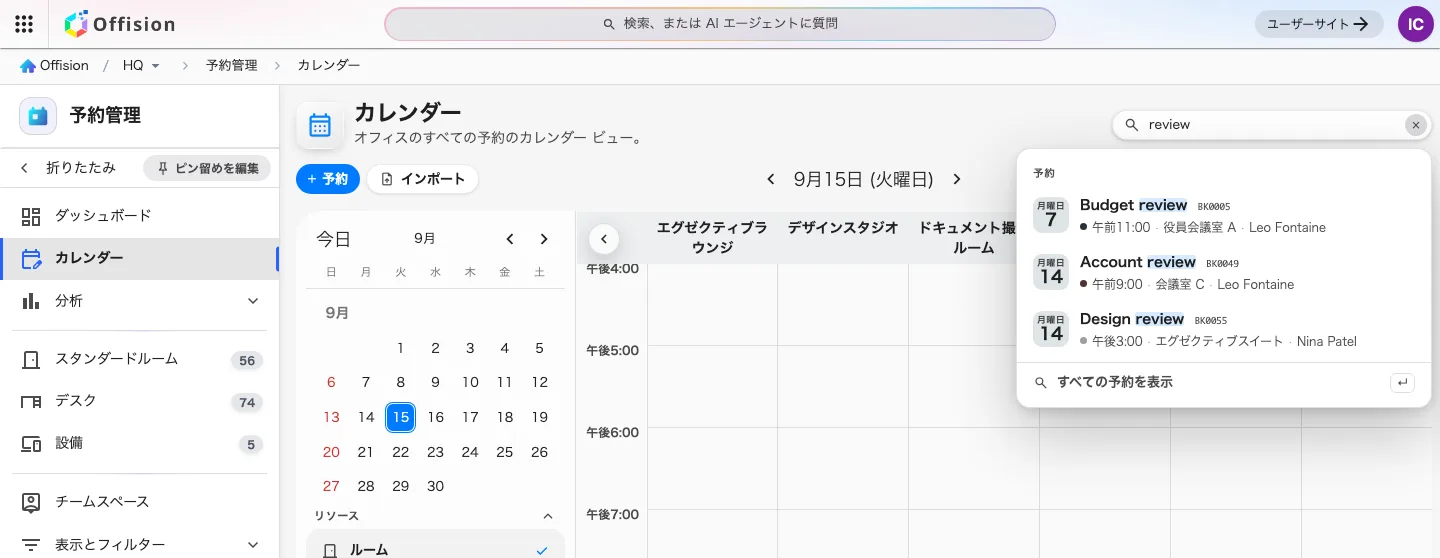The image size is (1440, 558).
Task: Open Design review booking result
Action: (1224, 329)
